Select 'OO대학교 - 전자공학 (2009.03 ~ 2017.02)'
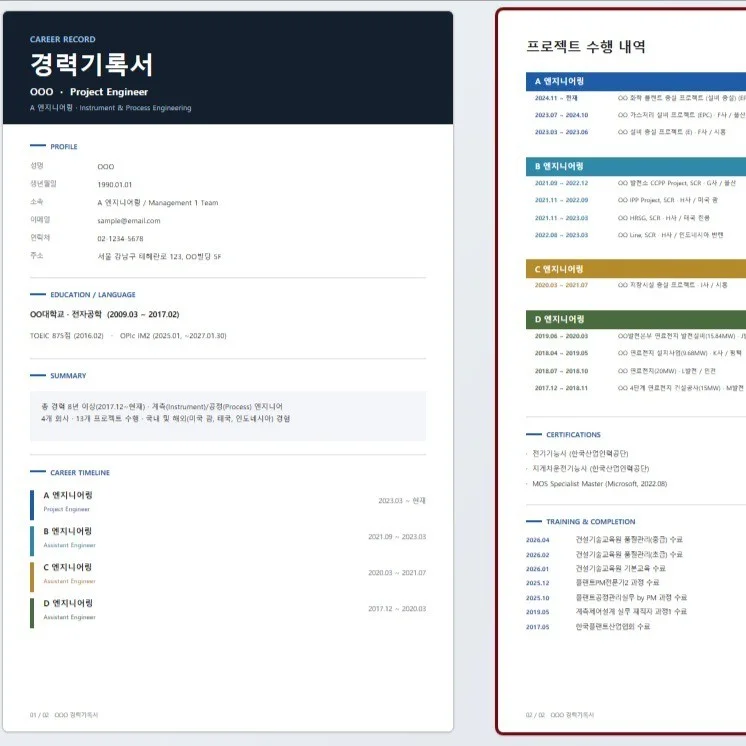This screenshot has height=746, width=746. click(105, 314)
